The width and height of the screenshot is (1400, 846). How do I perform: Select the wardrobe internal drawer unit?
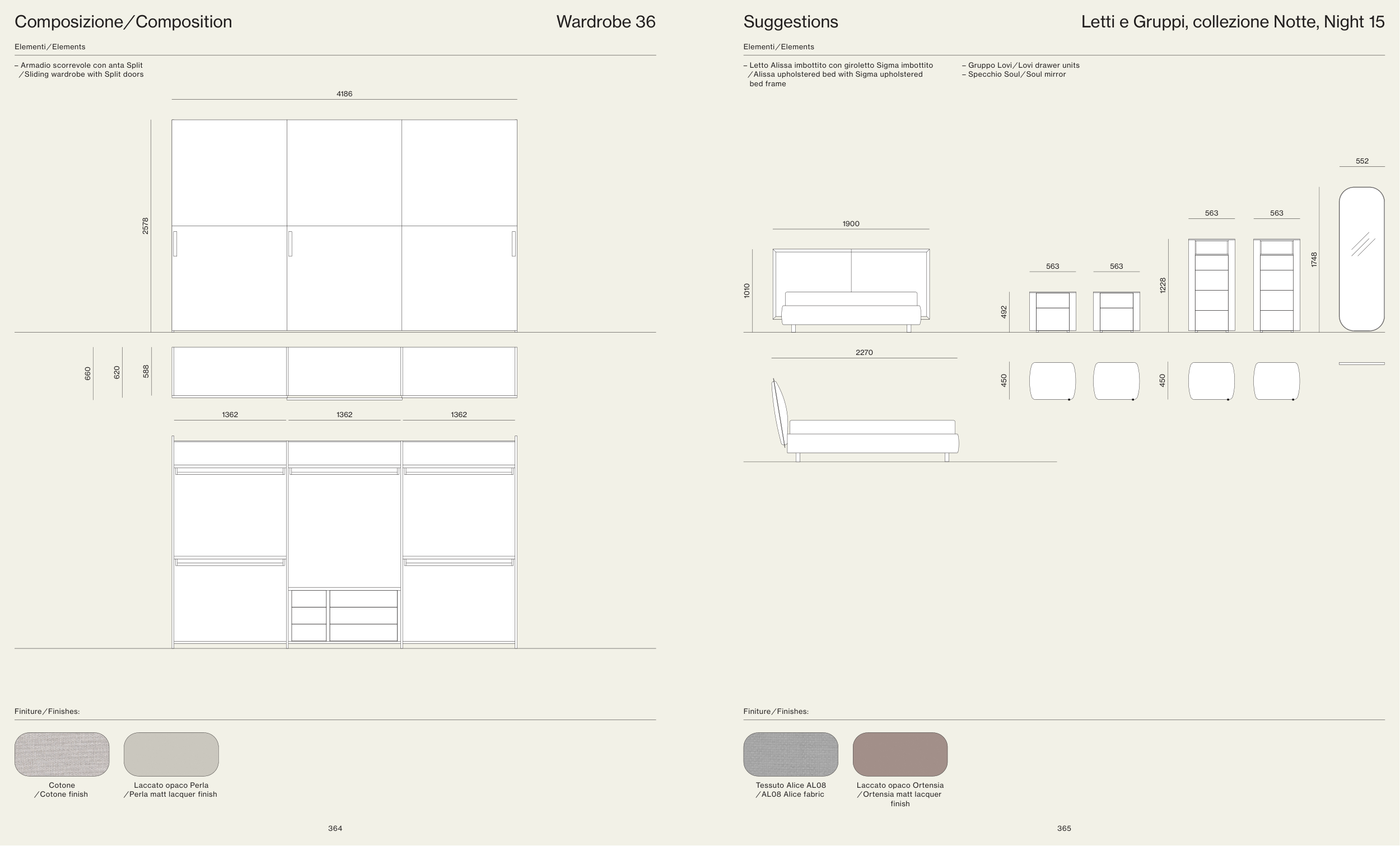point(344,616)
